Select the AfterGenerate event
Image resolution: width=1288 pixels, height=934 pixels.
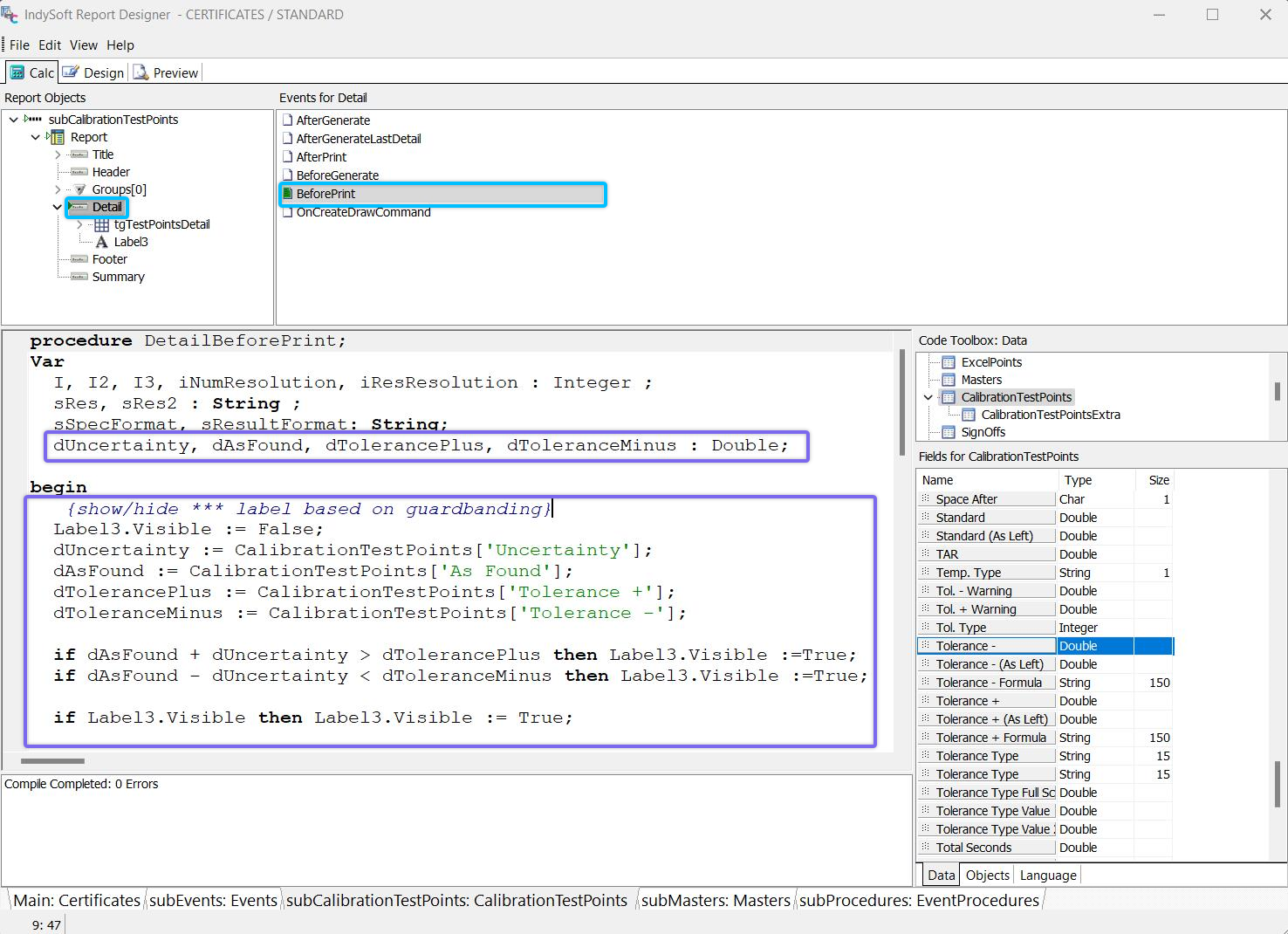[332, 120]
